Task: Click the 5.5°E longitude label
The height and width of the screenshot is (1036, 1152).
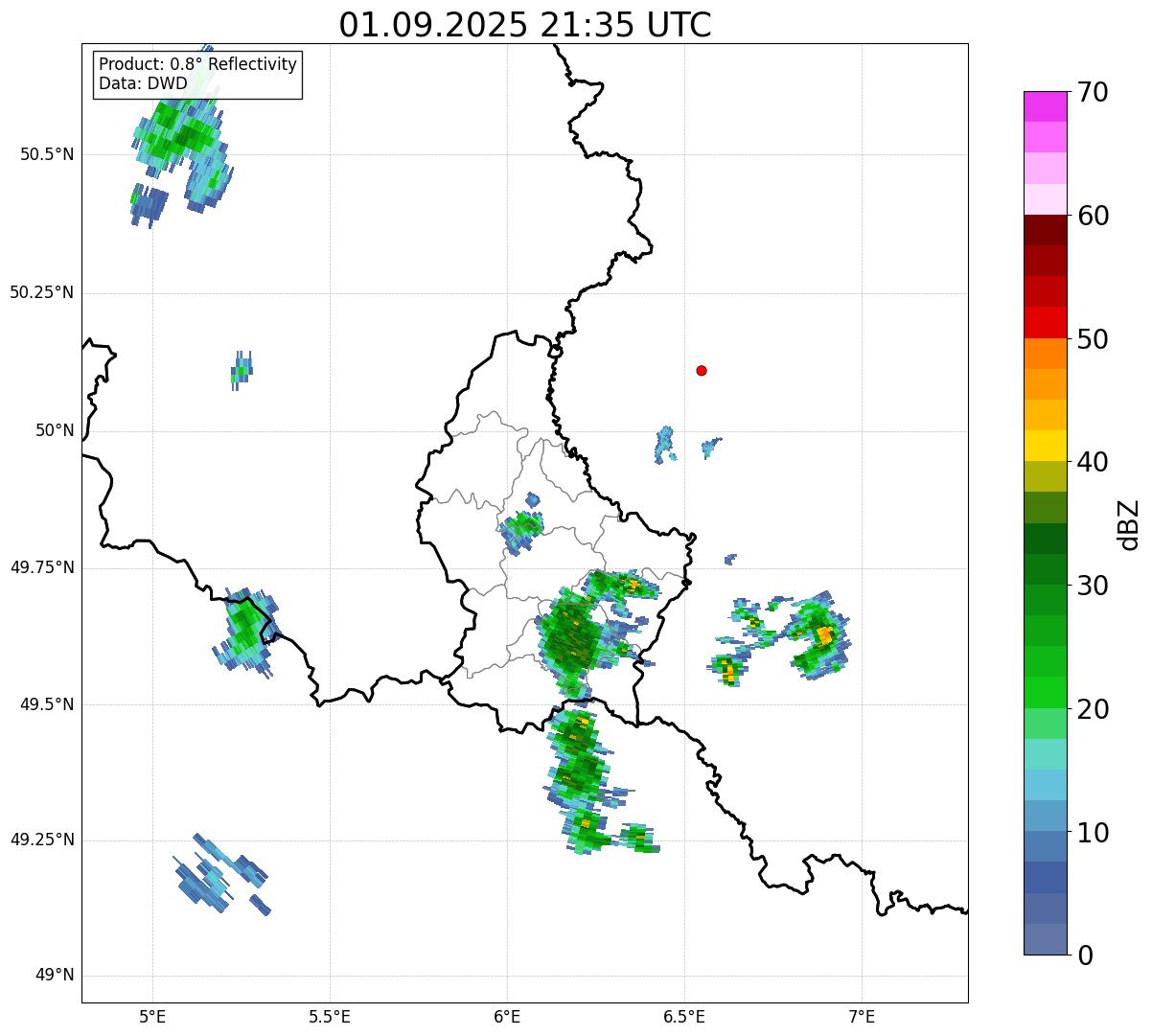Action: 330,1016
